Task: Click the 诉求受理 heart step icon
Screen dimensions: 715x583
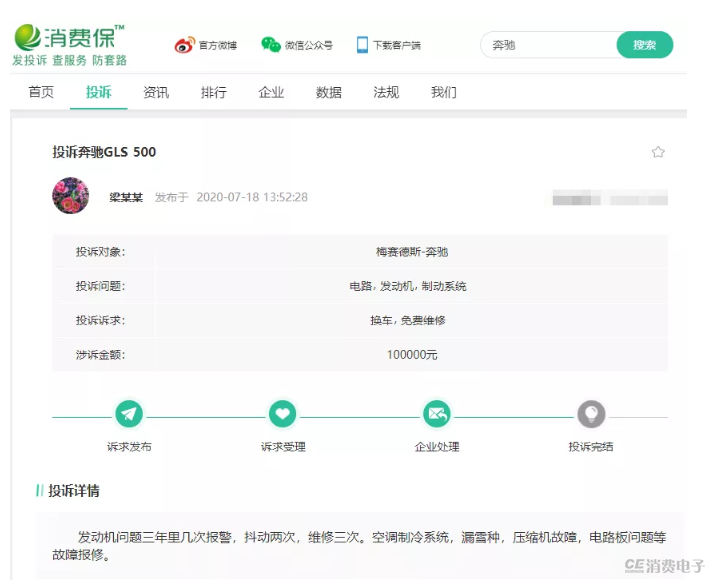Action: pos(283,414)
